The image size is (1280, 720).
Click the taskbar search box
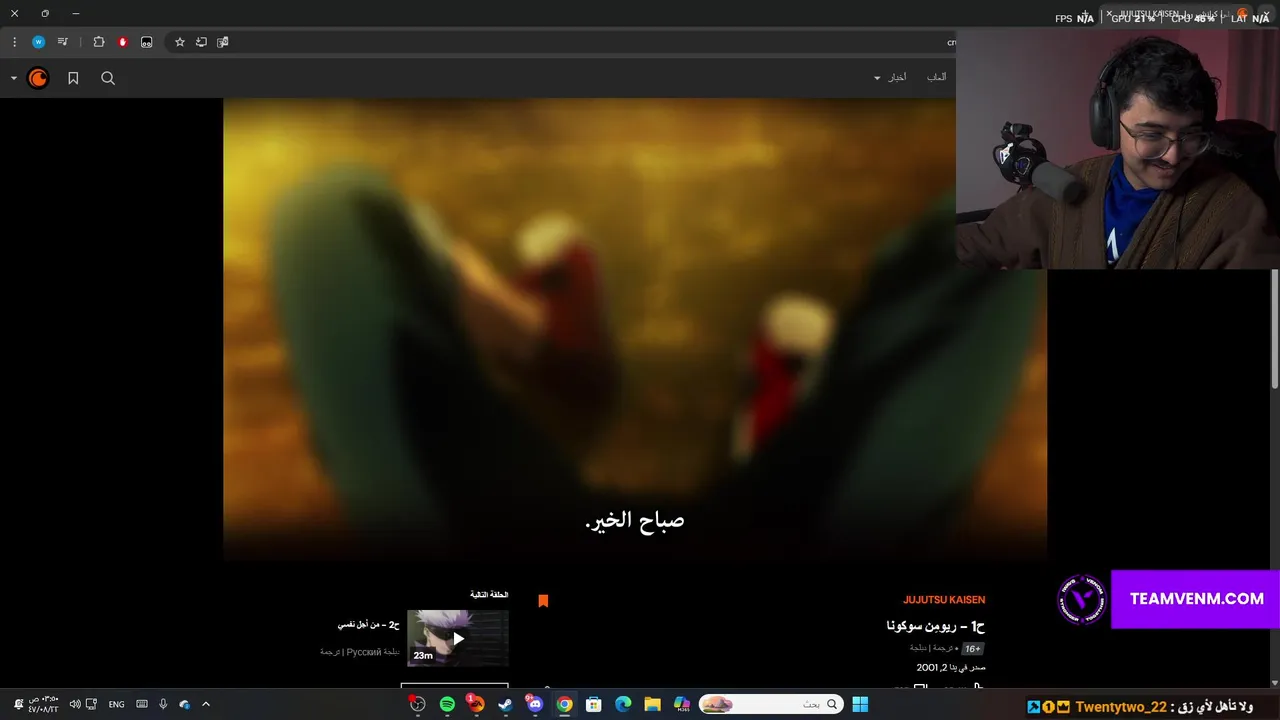769,704
